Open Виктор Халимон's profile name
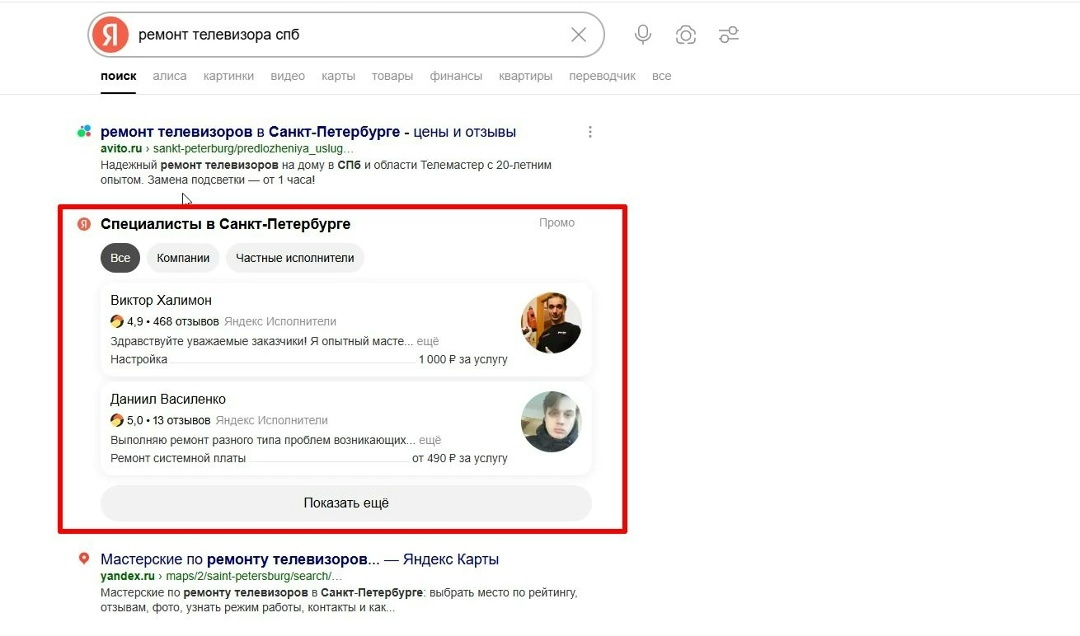 pos(161,300)
